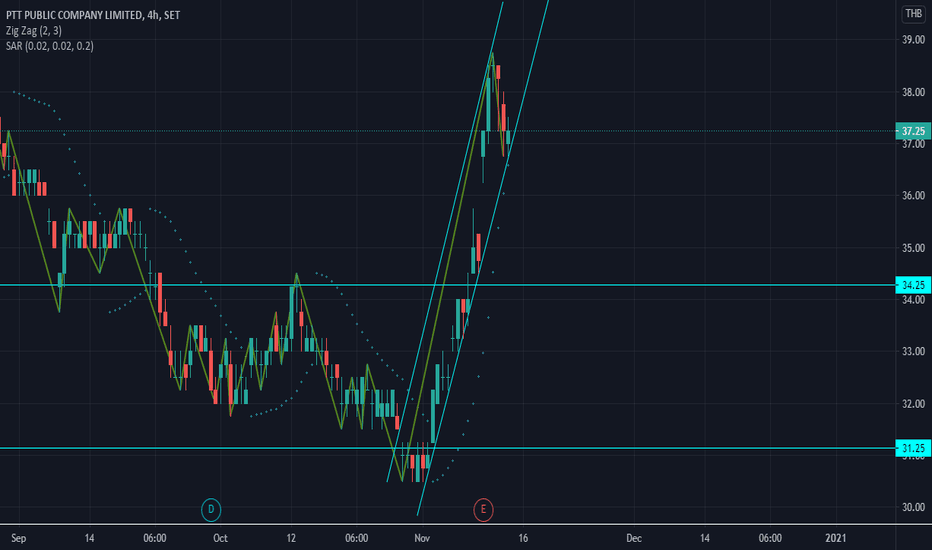Click the 16 date label on time axis

click(522, 538)
